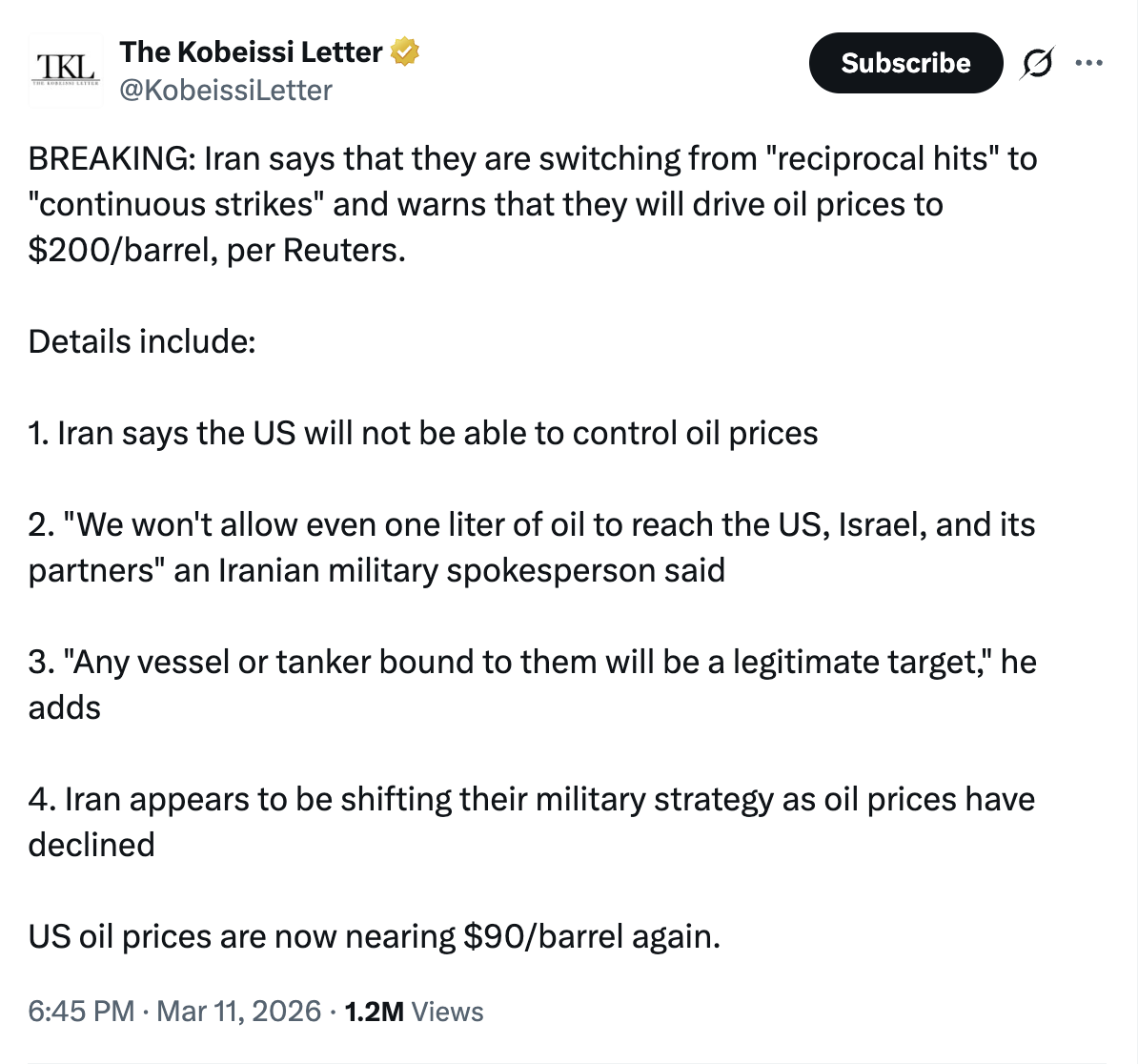Click the gold verified badge
The height and width of the screenshot is (1064, 1138).
[405, 51]
